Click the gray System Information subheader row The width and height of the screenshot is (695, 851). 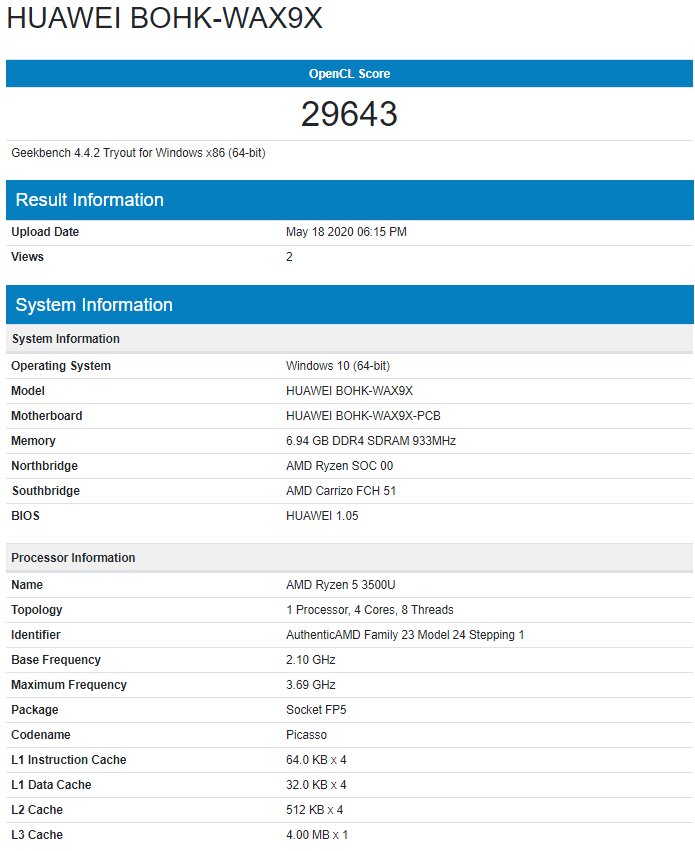click(349, 339)
